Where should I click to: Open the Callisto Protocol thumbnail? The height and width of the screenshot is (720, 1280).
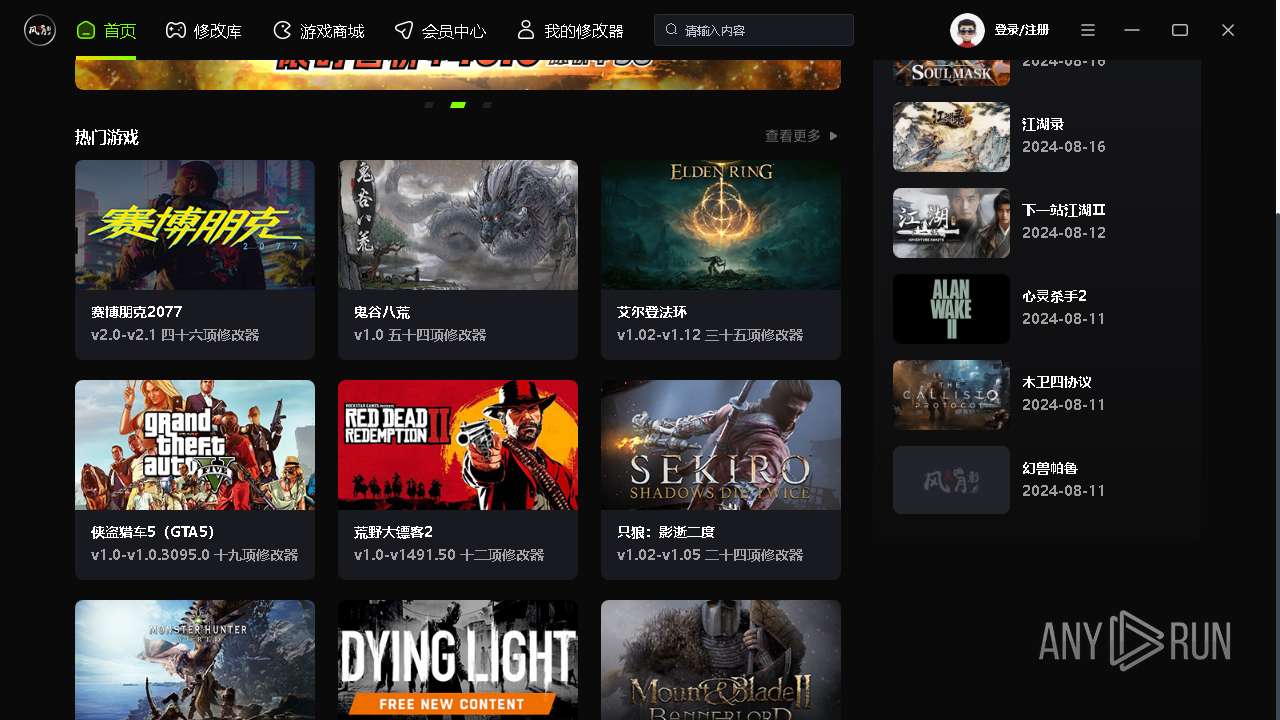(951, 395)
